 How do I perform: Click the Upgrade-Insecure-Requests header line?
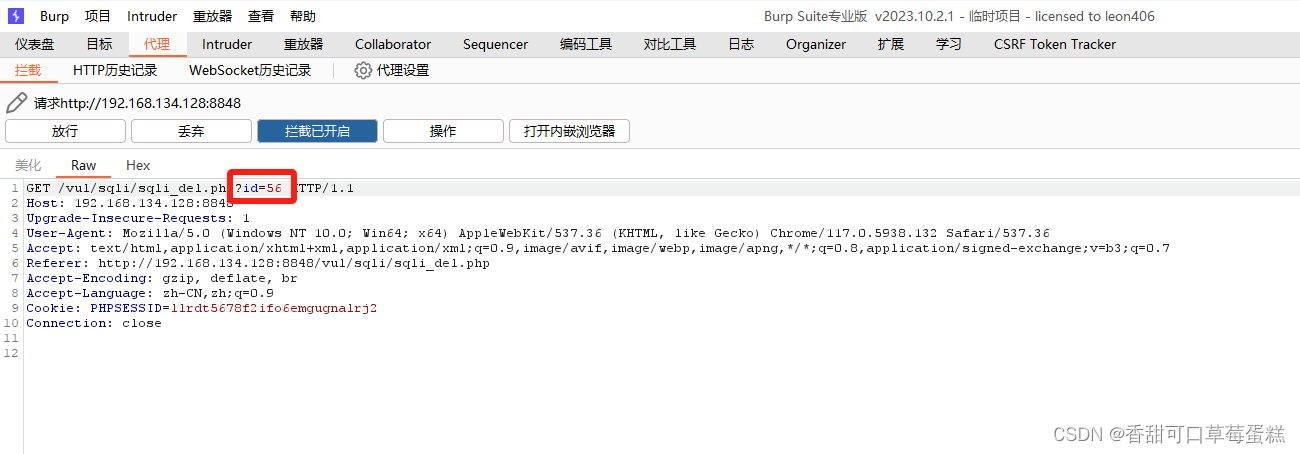click(x=138, y=218)
